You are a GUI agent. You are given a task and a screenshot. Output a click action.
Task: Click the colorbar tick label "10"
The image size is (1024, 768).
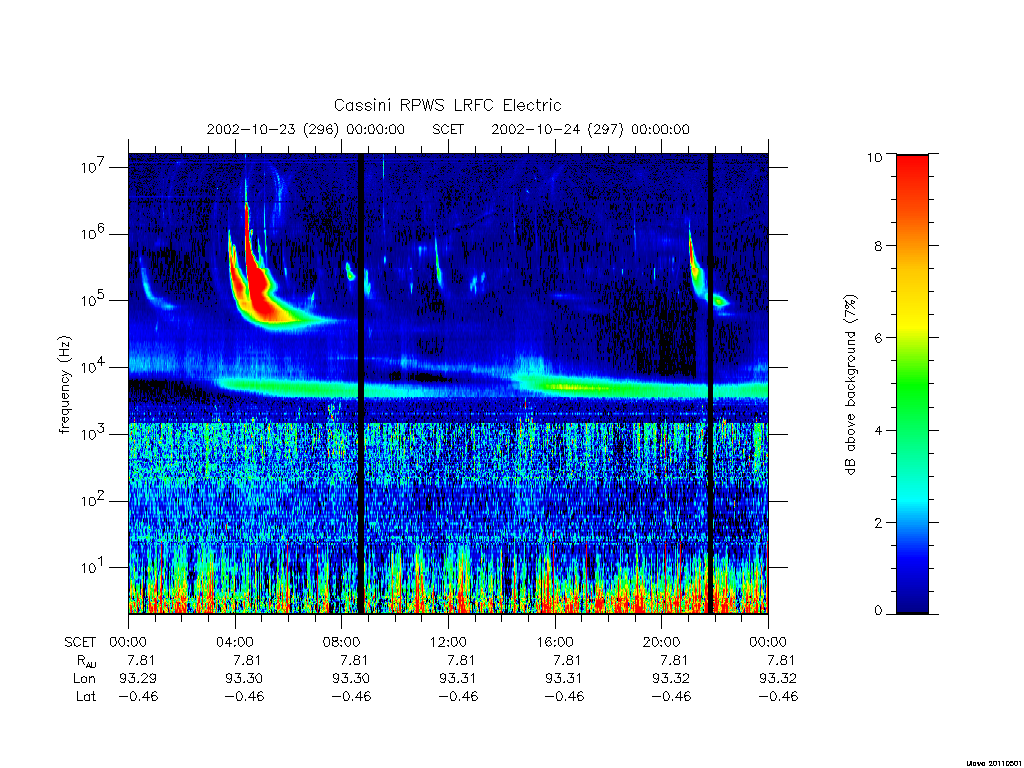coord(874,157)
